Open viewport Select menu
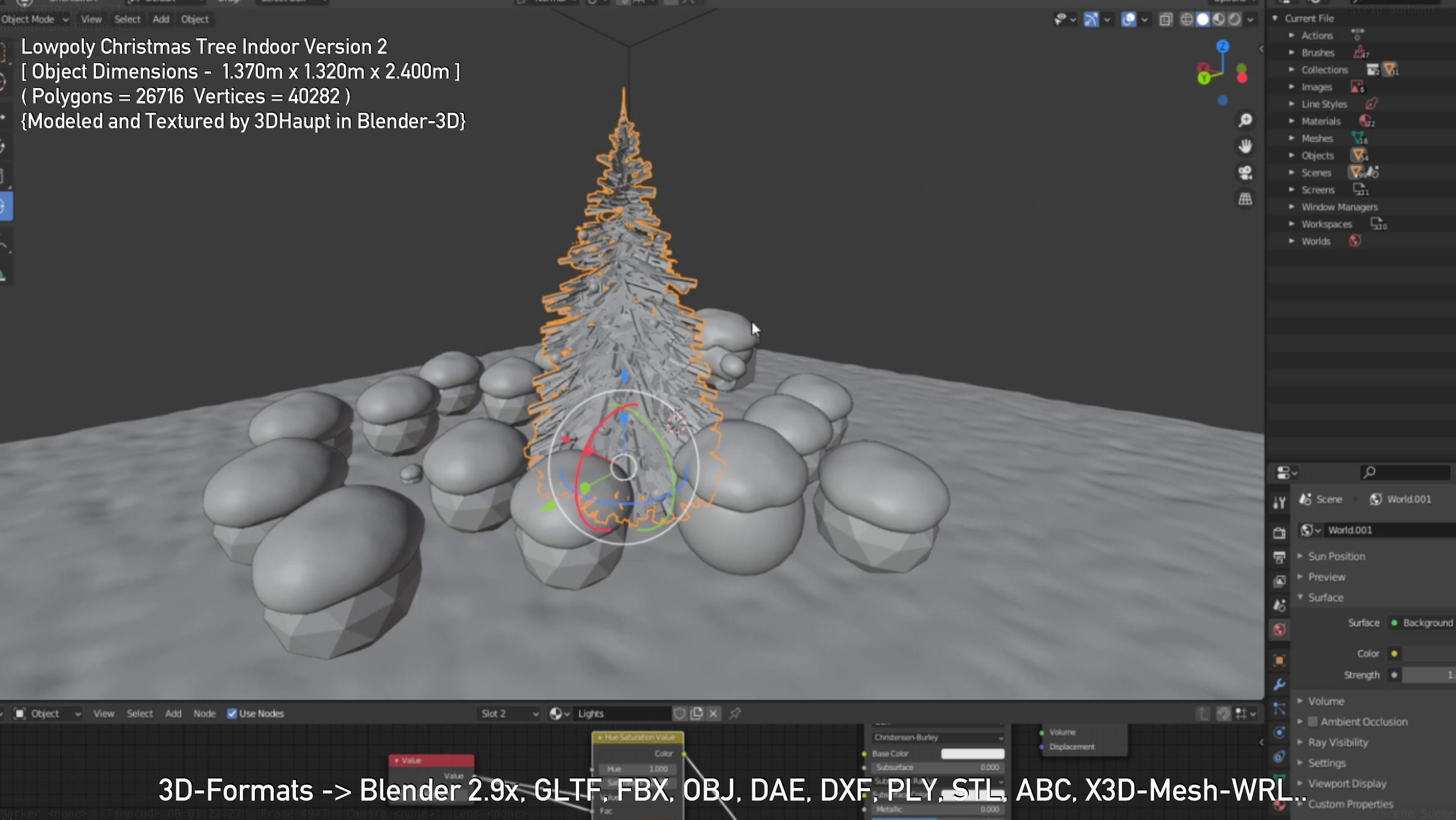This screenshot has height=820, width=1456. (x=127, y=19)
